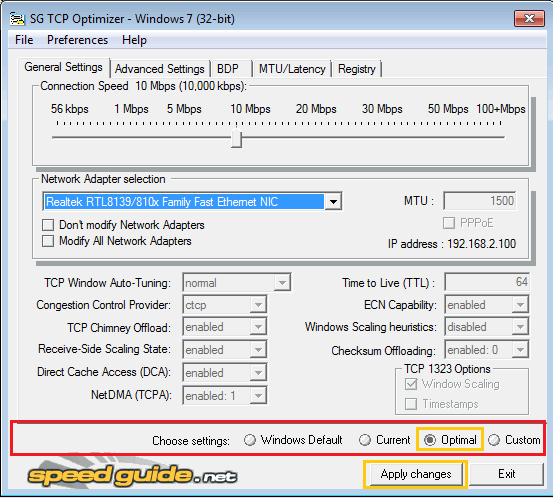Screen dimensions: 553x498
Task: Open the Help menu
Action: [x=134, y=40]
